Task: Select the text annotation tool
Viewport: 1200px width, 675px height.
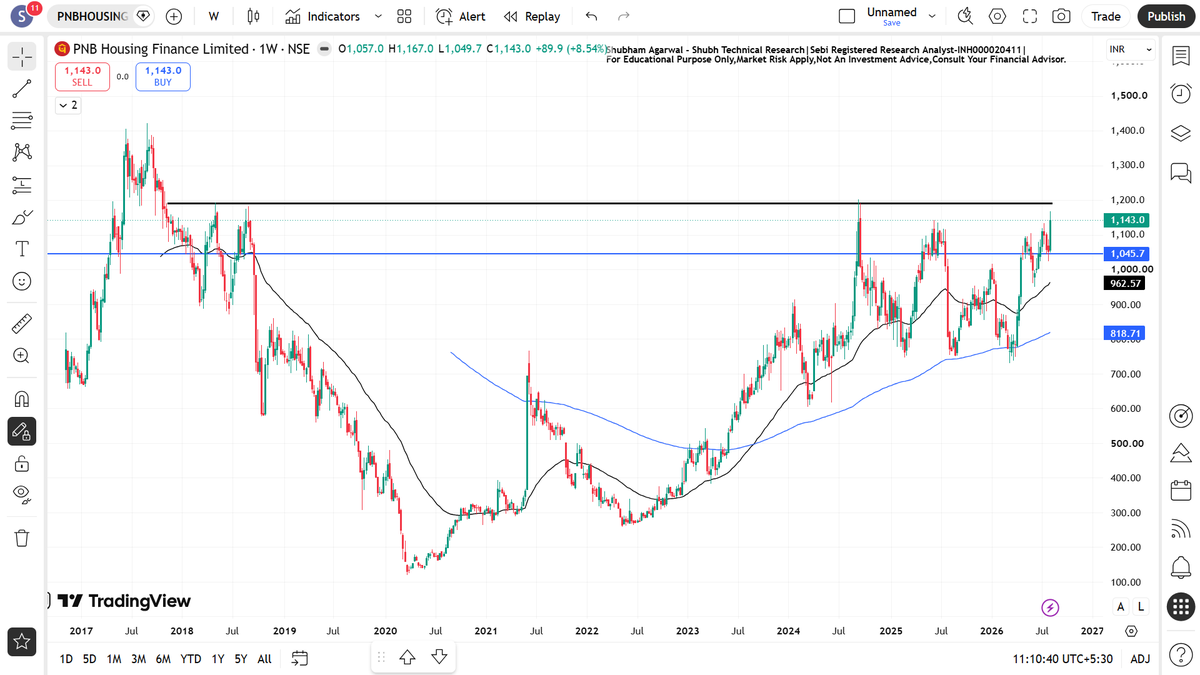Action: [22, 248]
